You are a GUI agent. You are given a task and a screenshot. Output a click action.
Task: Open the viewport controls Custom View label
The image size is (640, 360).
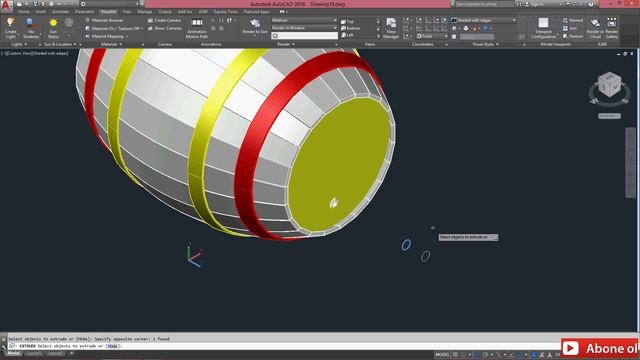[20, 53]
